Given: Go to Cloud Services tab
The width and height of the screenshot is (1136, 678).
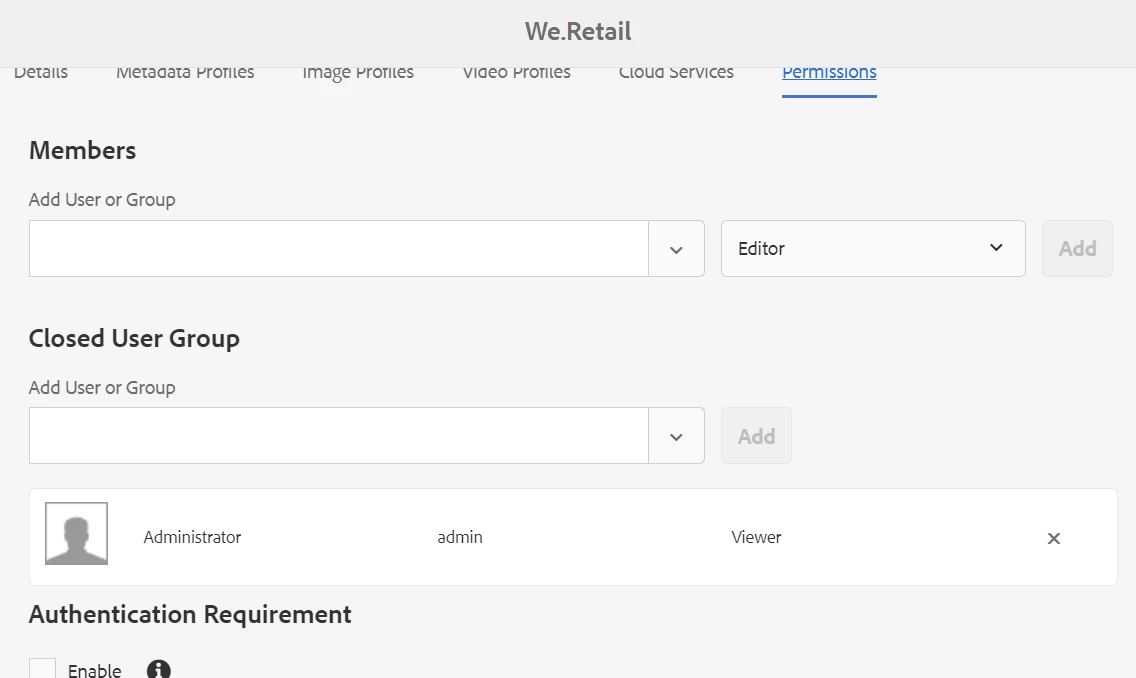Looking at the screenshot, I should point(676,72).
